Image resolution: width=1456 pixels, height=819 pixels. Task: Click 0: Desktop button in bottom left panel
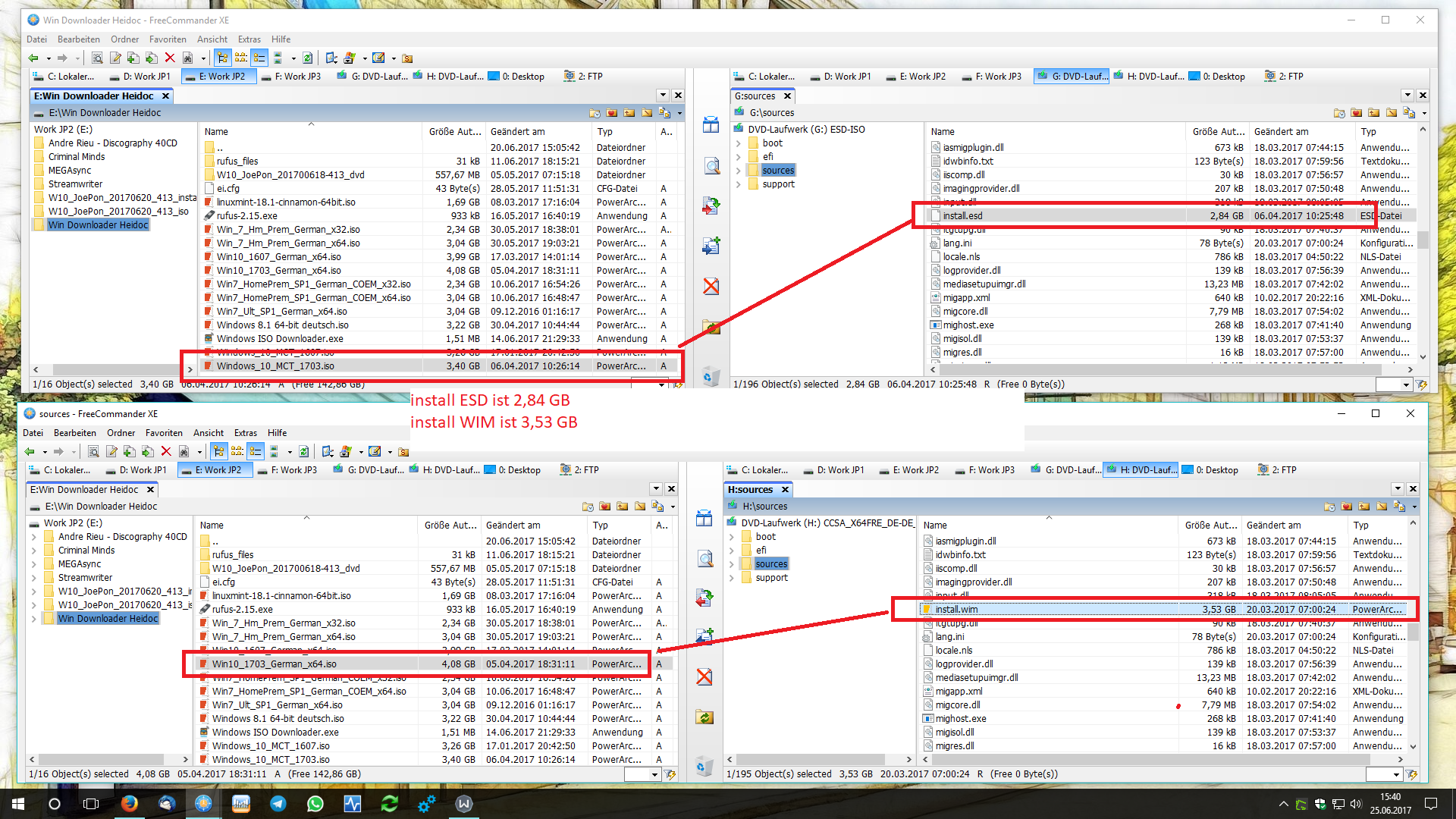(x=513, y=470)
